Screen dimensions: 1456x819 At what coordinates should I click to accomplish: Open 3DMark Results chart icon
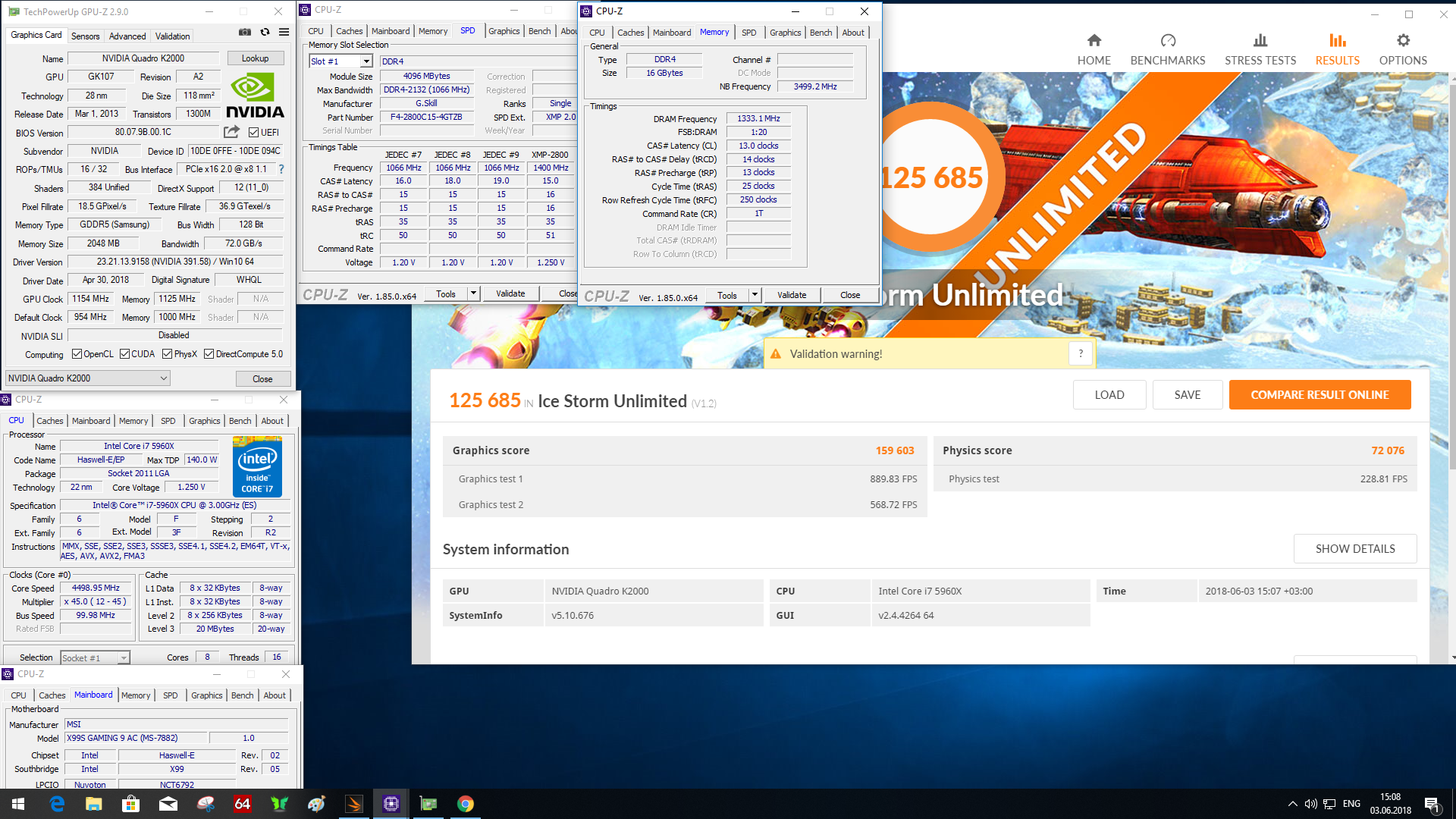(x=1338, y=41)
